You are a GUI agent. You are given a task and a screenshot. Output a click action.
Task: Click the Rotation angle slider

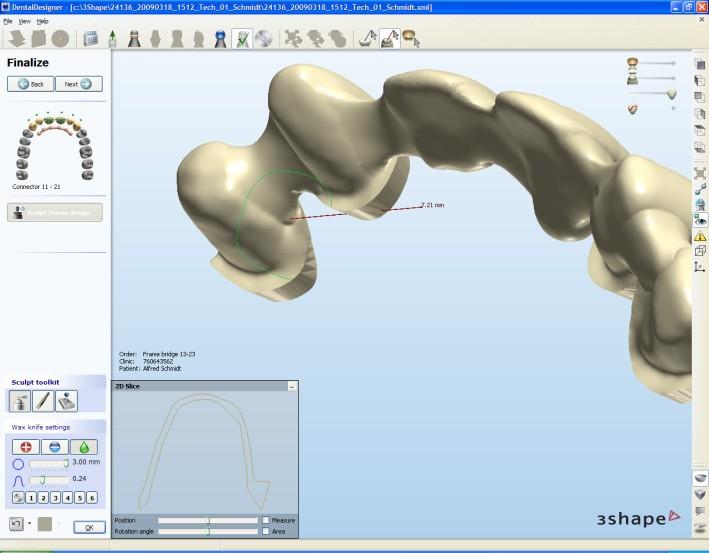[x=208, y=531]
